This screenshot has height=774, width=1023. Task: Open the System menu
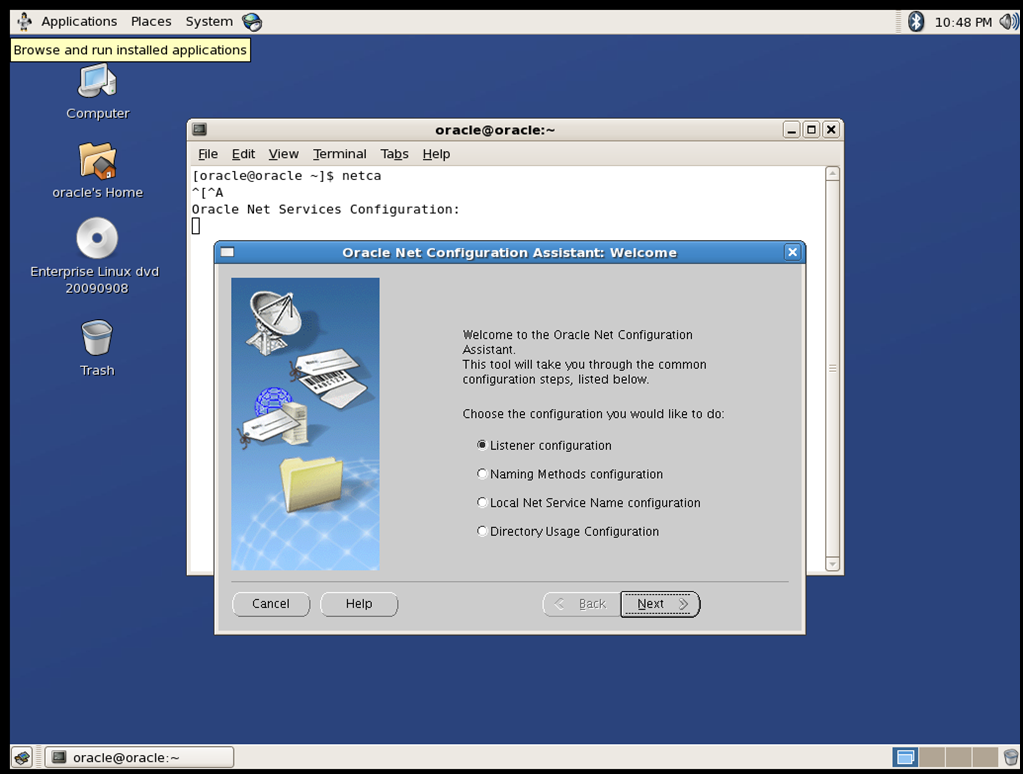[209, 22]
